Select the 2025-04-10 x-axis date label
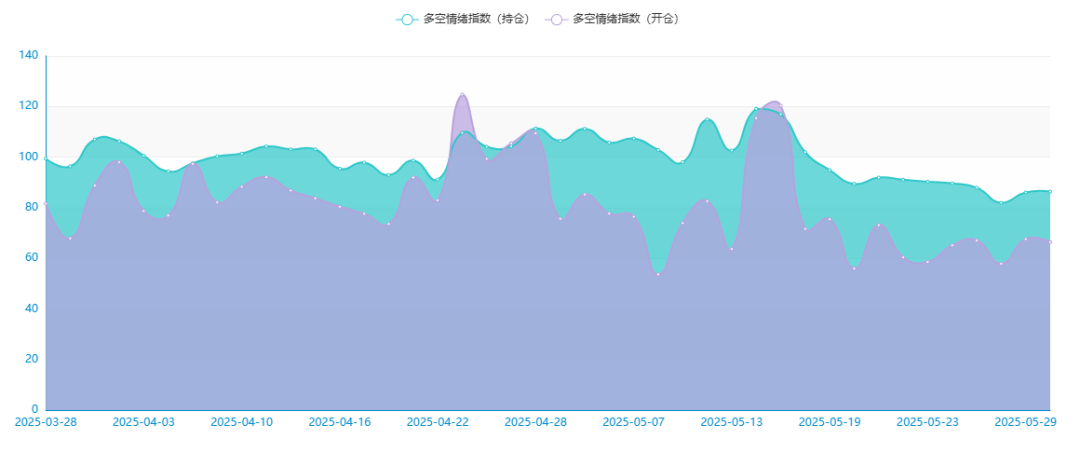This screenshot has width=1080, height=466. (x=241, y=423)
